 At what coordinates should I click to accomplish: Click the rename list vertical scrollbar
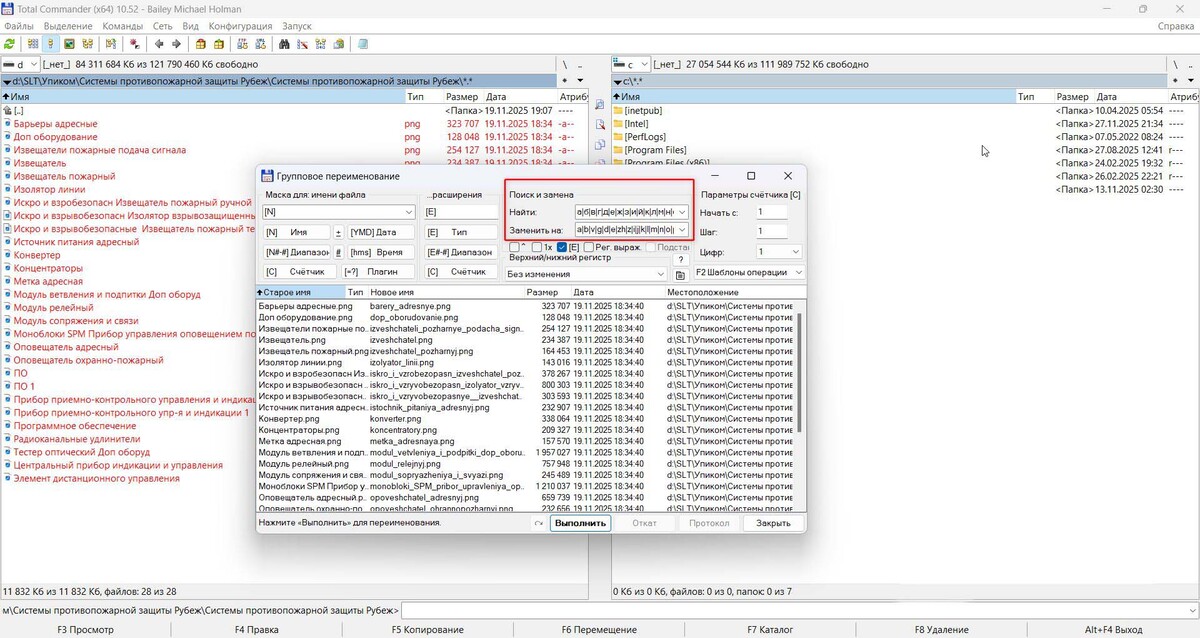pos(798,400)
